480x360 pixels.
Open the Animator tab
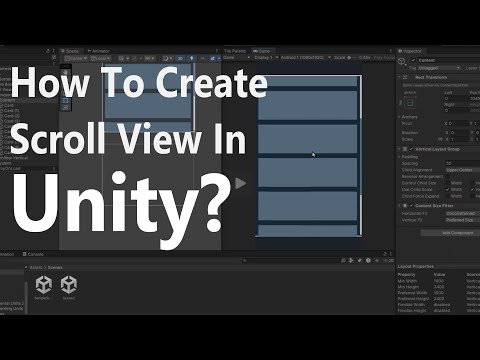click(98, 51)
